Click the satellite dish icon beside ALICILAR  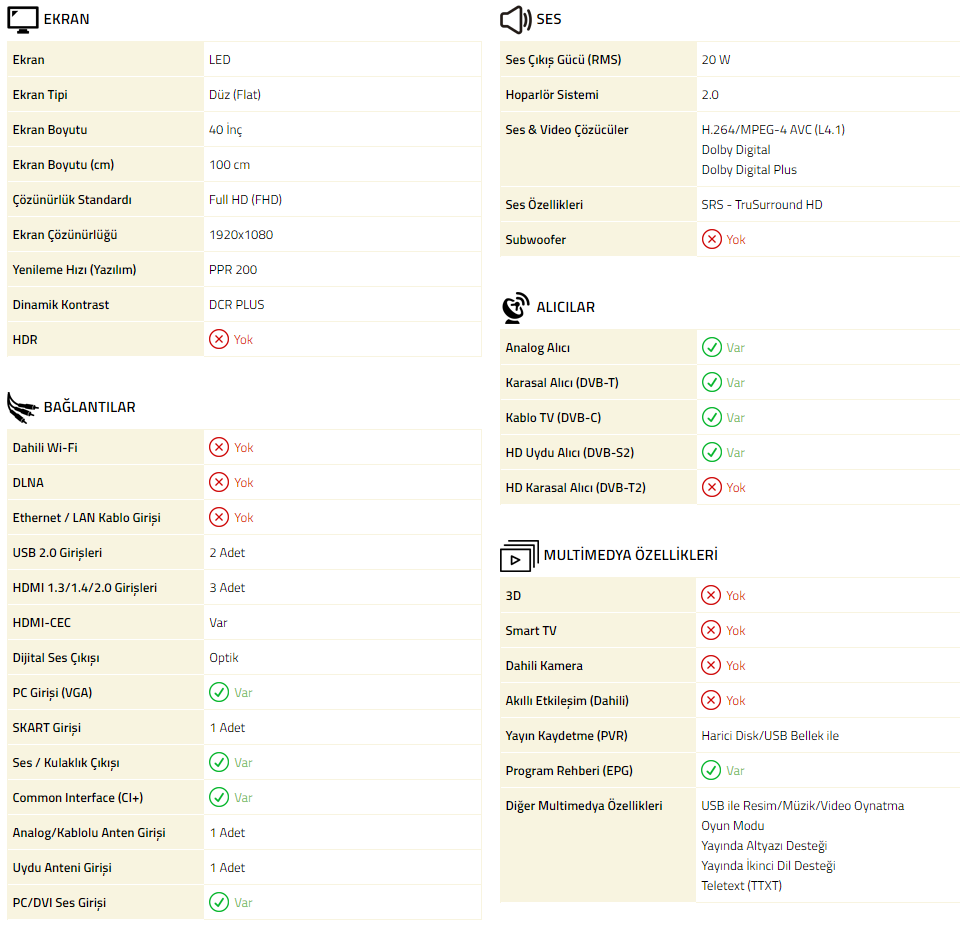click(x=515, y=307)
